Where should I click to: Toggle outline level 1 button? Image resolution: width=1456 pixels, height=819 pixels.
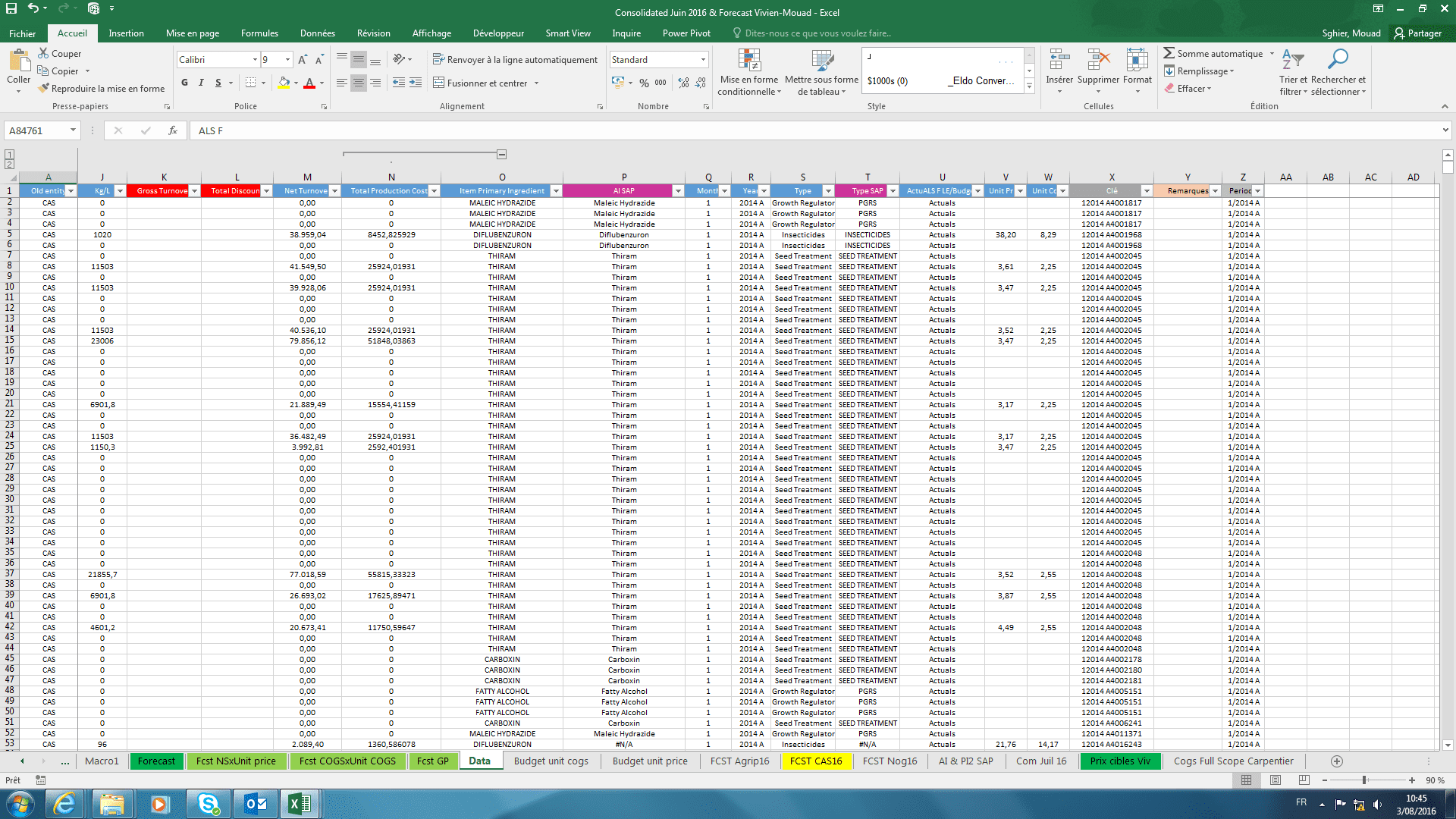coord(9,155)
